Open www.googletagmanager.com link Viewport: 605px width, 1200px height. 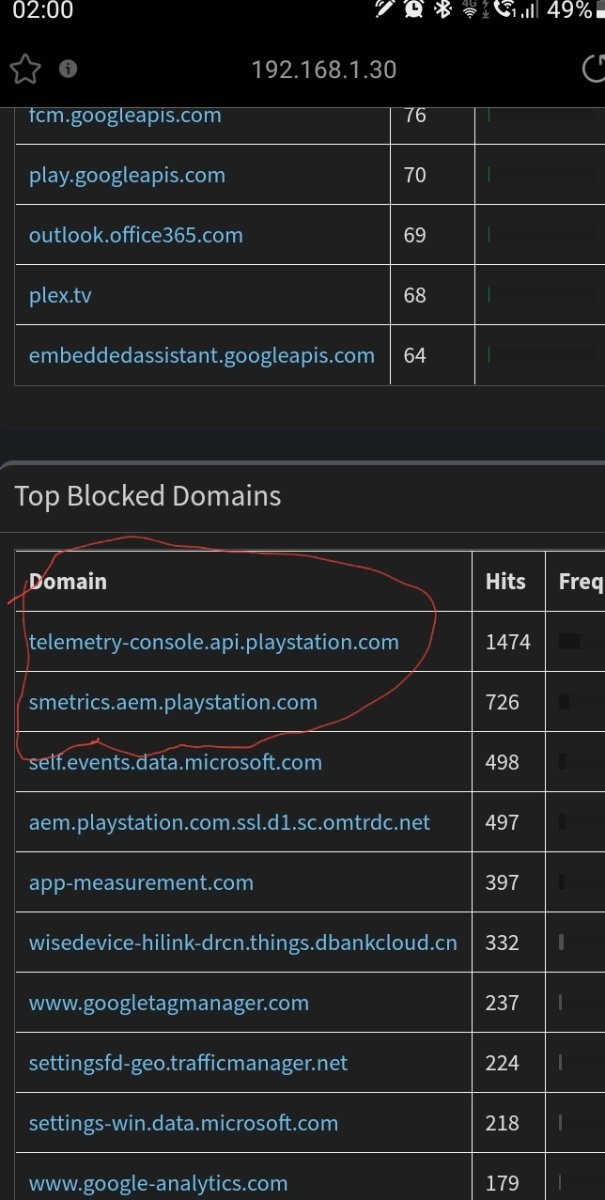(169, 1003)
